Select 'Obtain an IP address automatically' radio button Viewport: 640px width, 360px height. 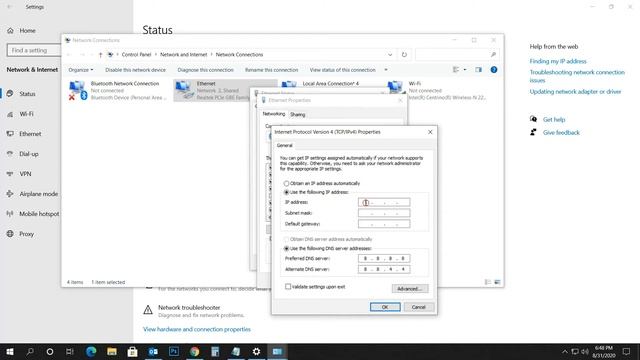286,183
